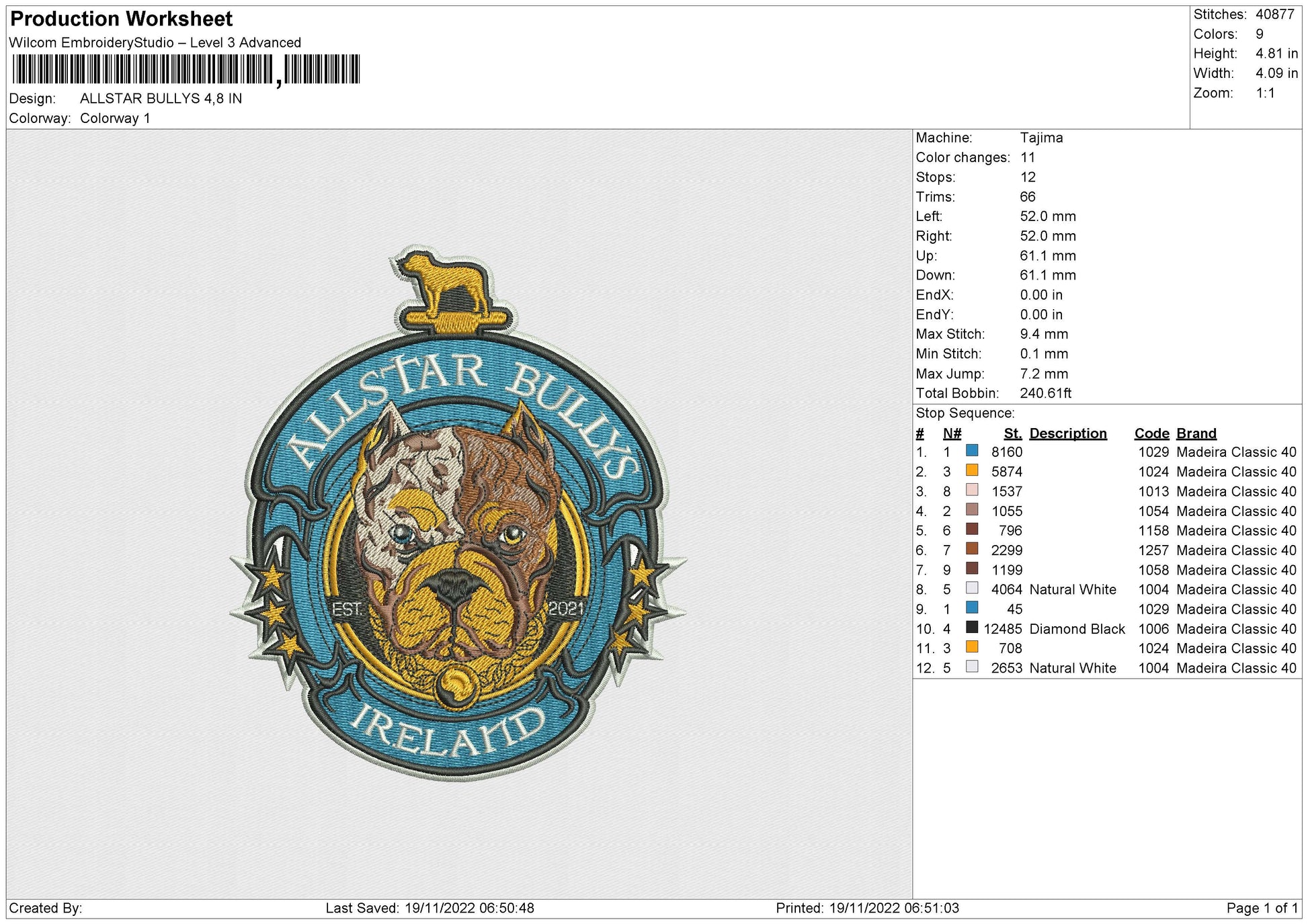Select the orange swatch for stop 2
Screen dimensions: 1308x924
972,470
